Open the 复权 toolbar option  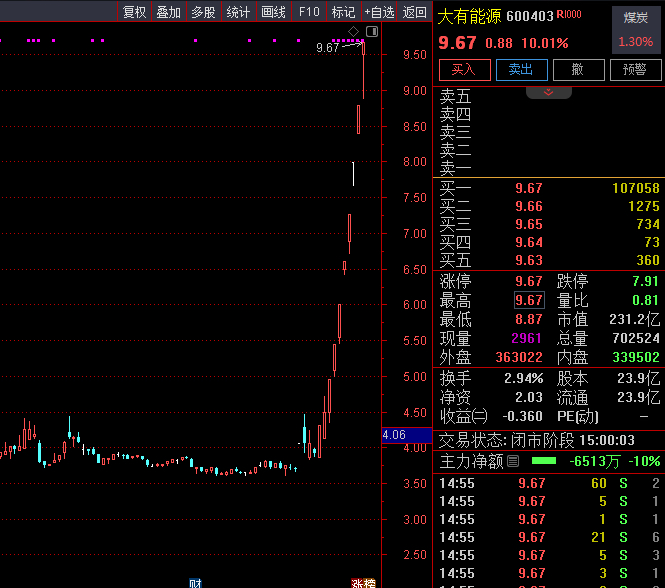tap(134, 12)
